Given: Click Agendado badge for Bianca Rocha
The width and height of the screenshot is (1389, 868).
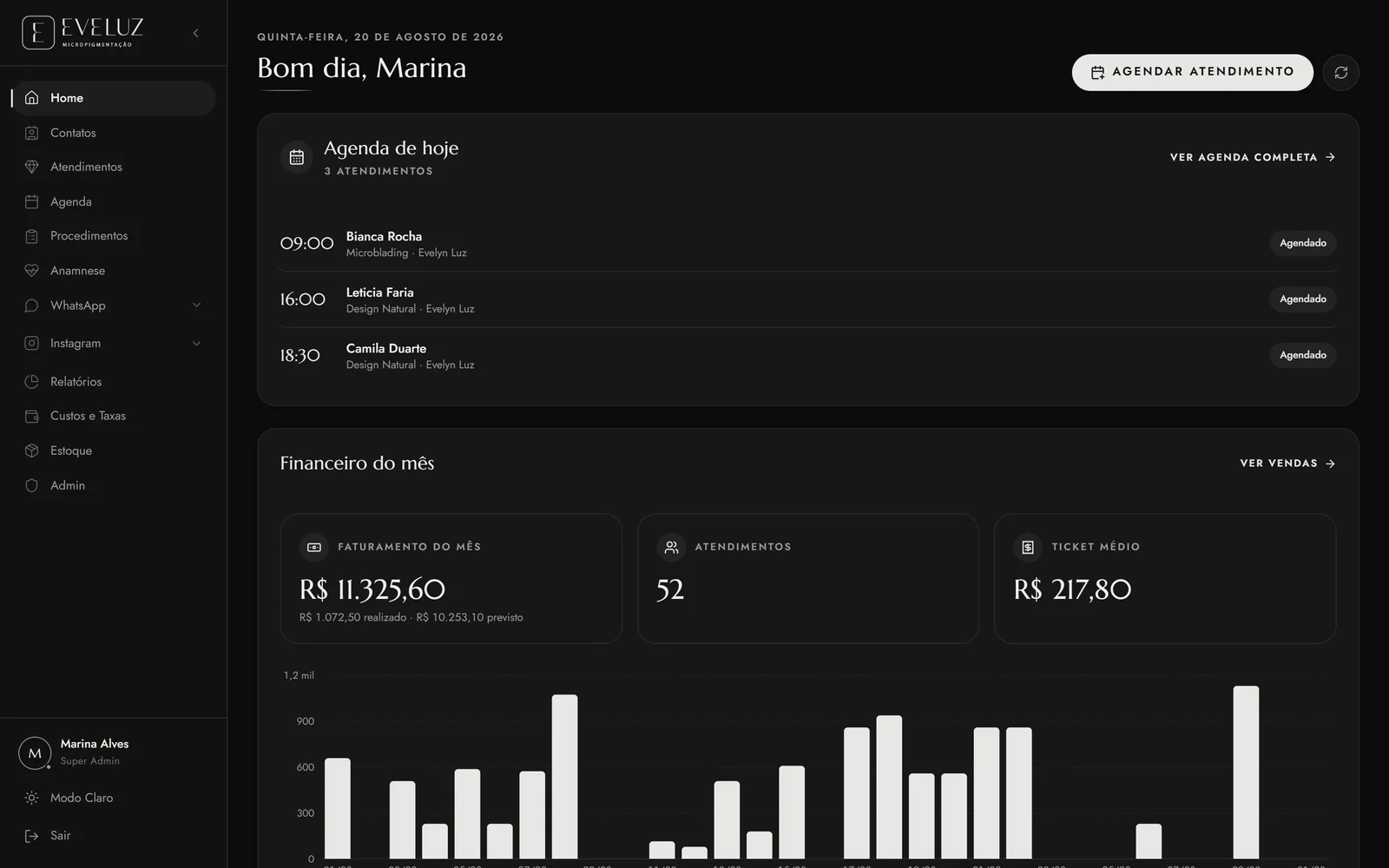Looking at the screenshot, I should tap(1302, 243).
